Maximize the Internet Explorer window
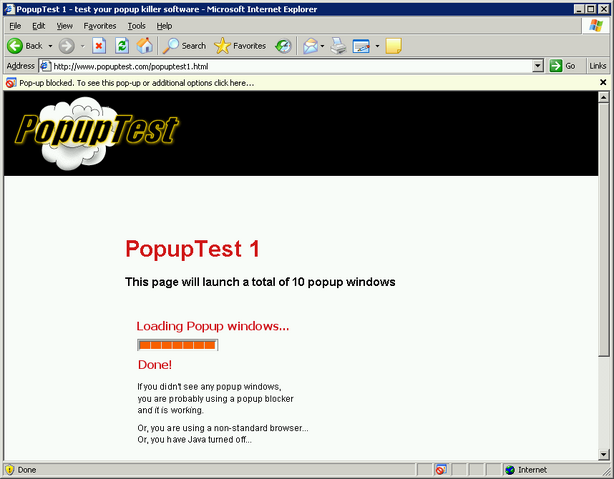 tap(591, 9)
